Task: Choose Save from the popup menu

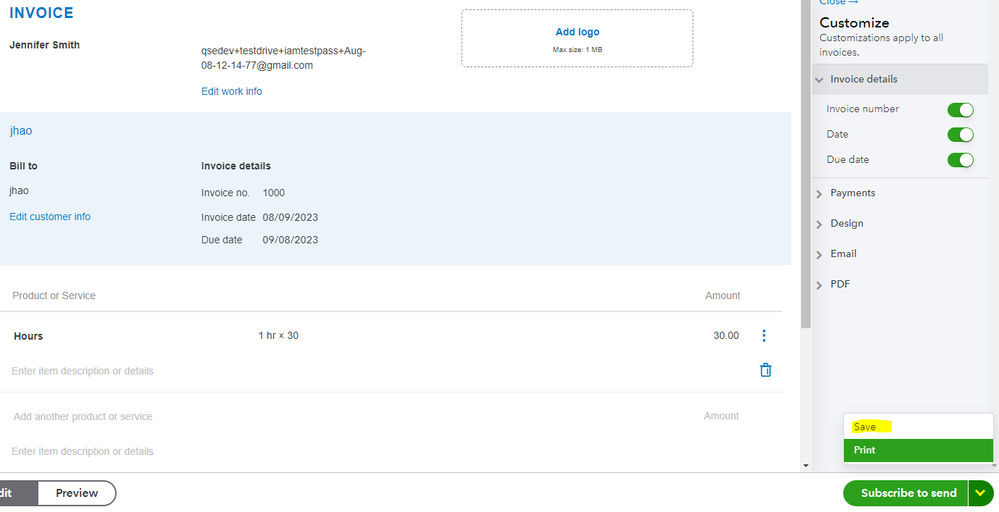Action: (918, 427)
